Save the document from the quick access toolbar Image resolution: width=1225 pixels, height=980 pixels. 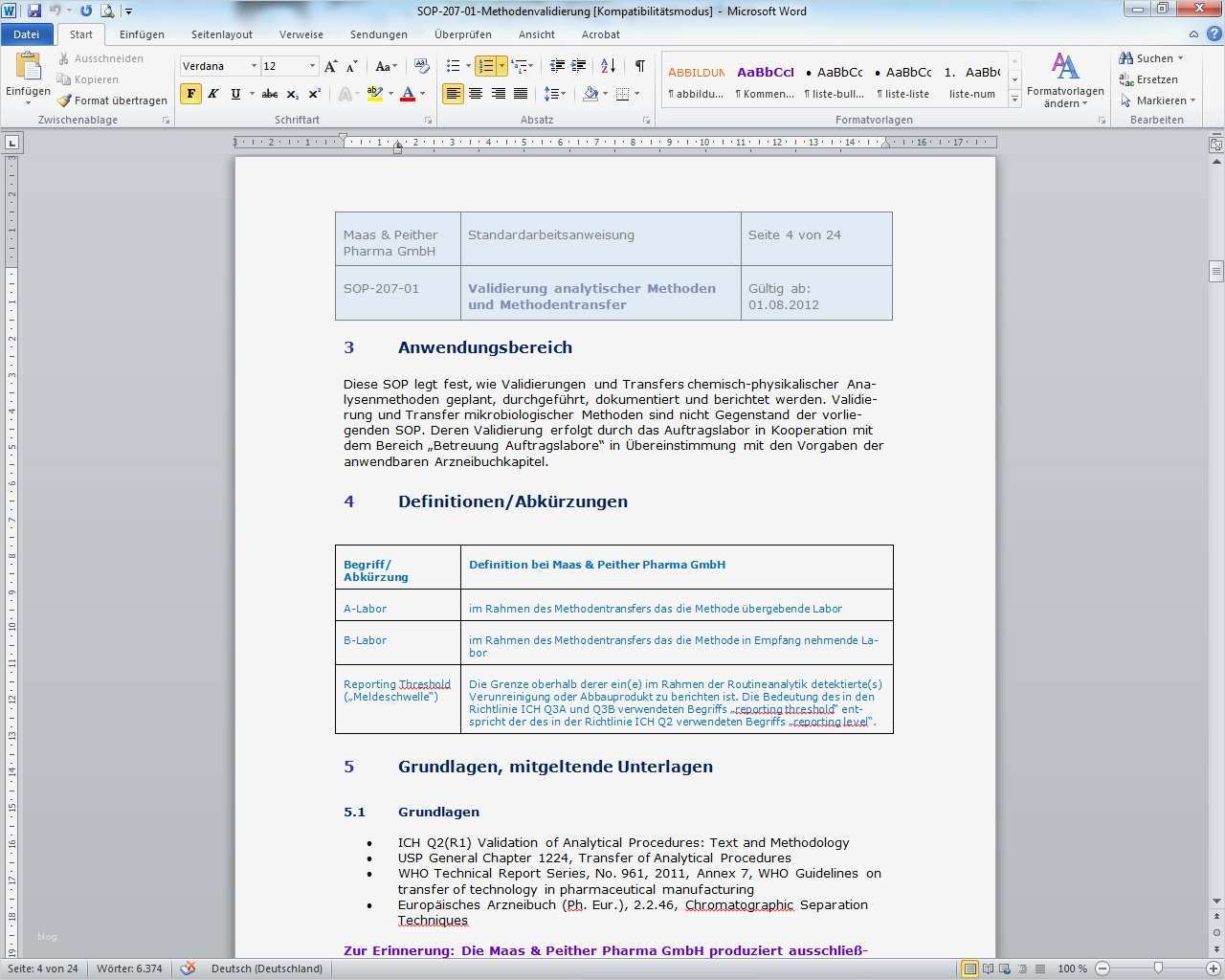click(34, 11)
